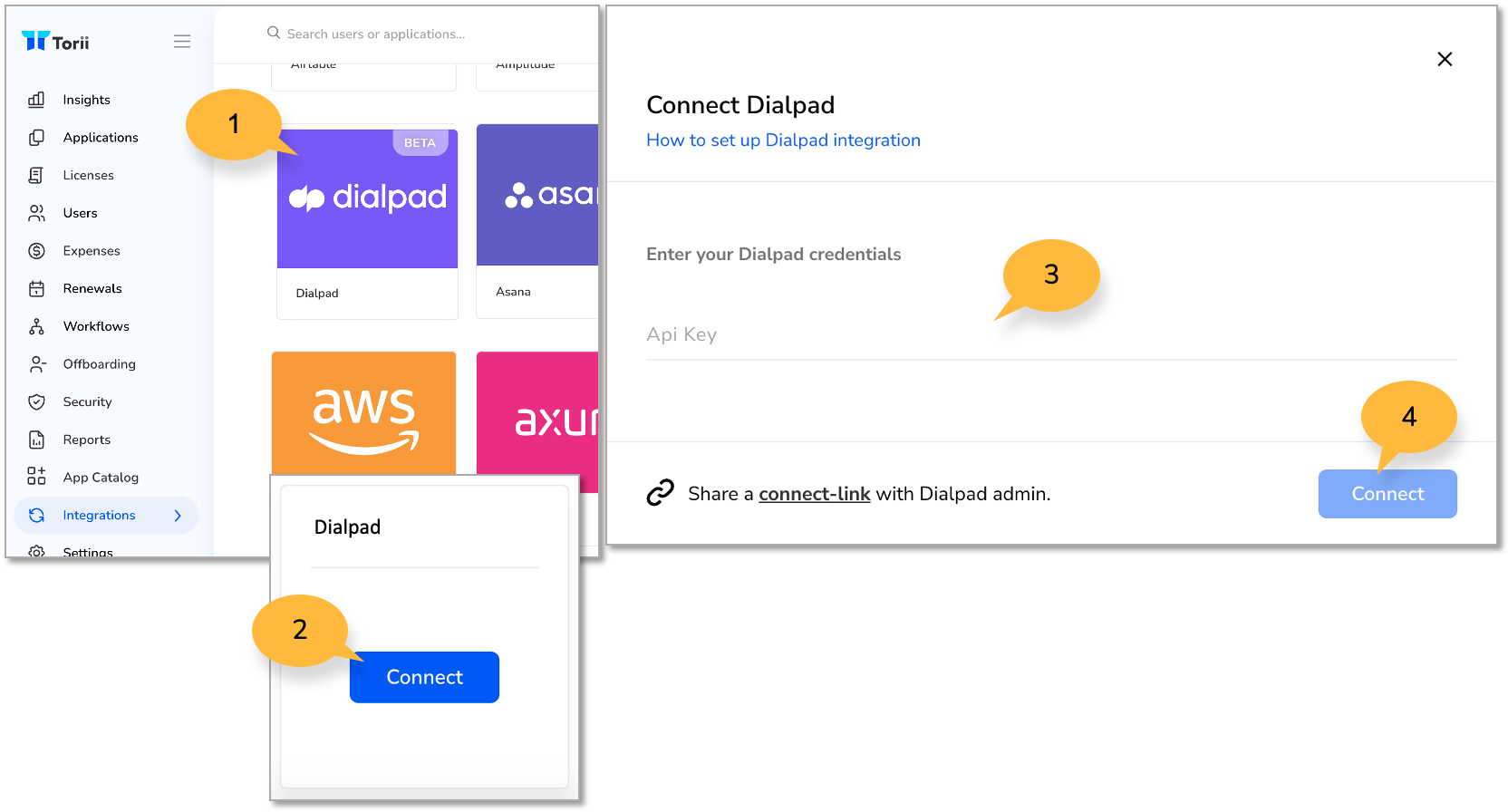Follow the connect-link hyperlink
1508x812 pixels.
pyautogui.click(x=815, y=494)
